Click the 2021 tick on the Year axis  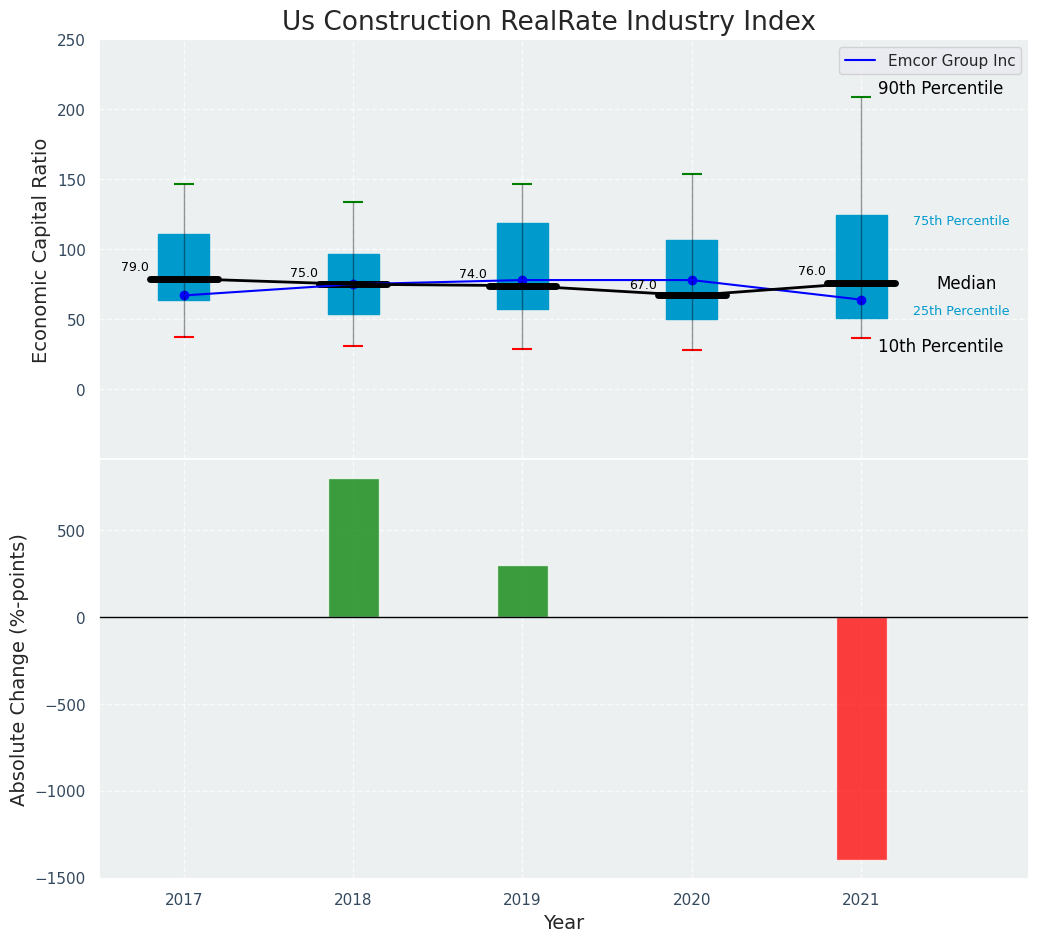point(861,900)
